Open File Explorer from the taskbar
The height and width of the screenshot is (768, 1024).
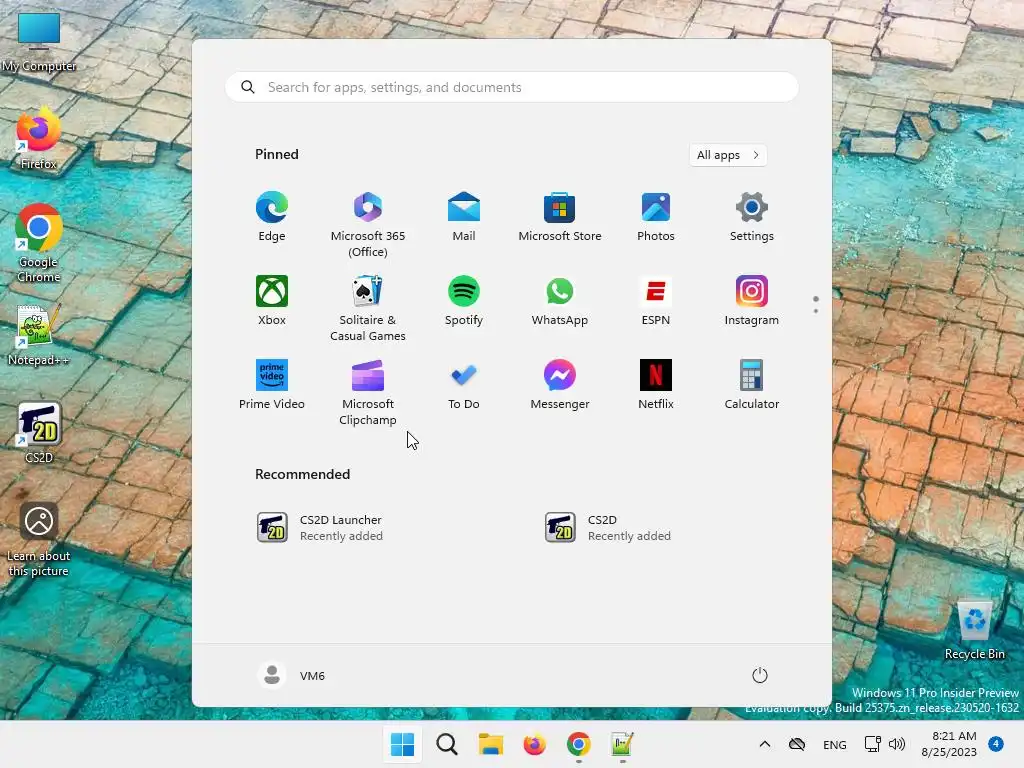[x=490, y=744]
